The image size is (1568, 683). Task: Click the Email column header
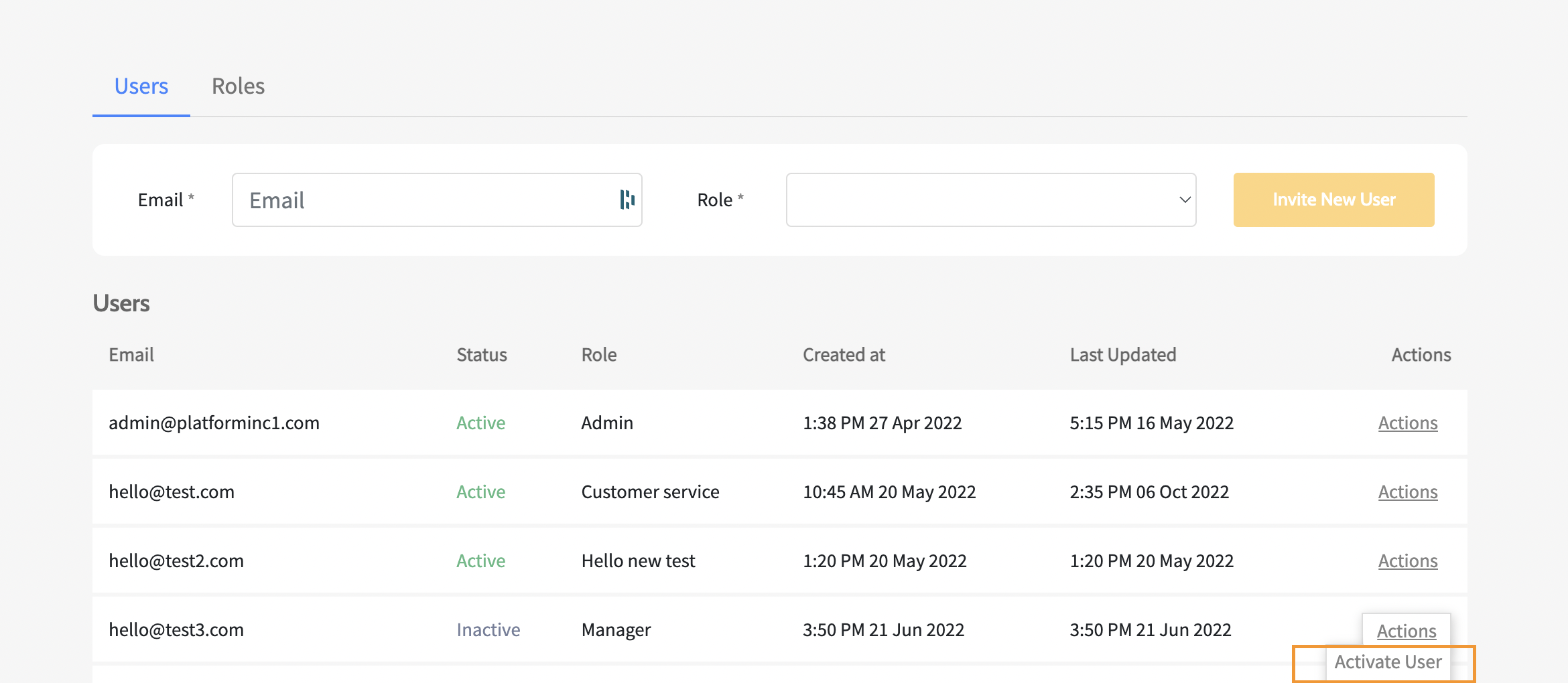click(131, 355)
